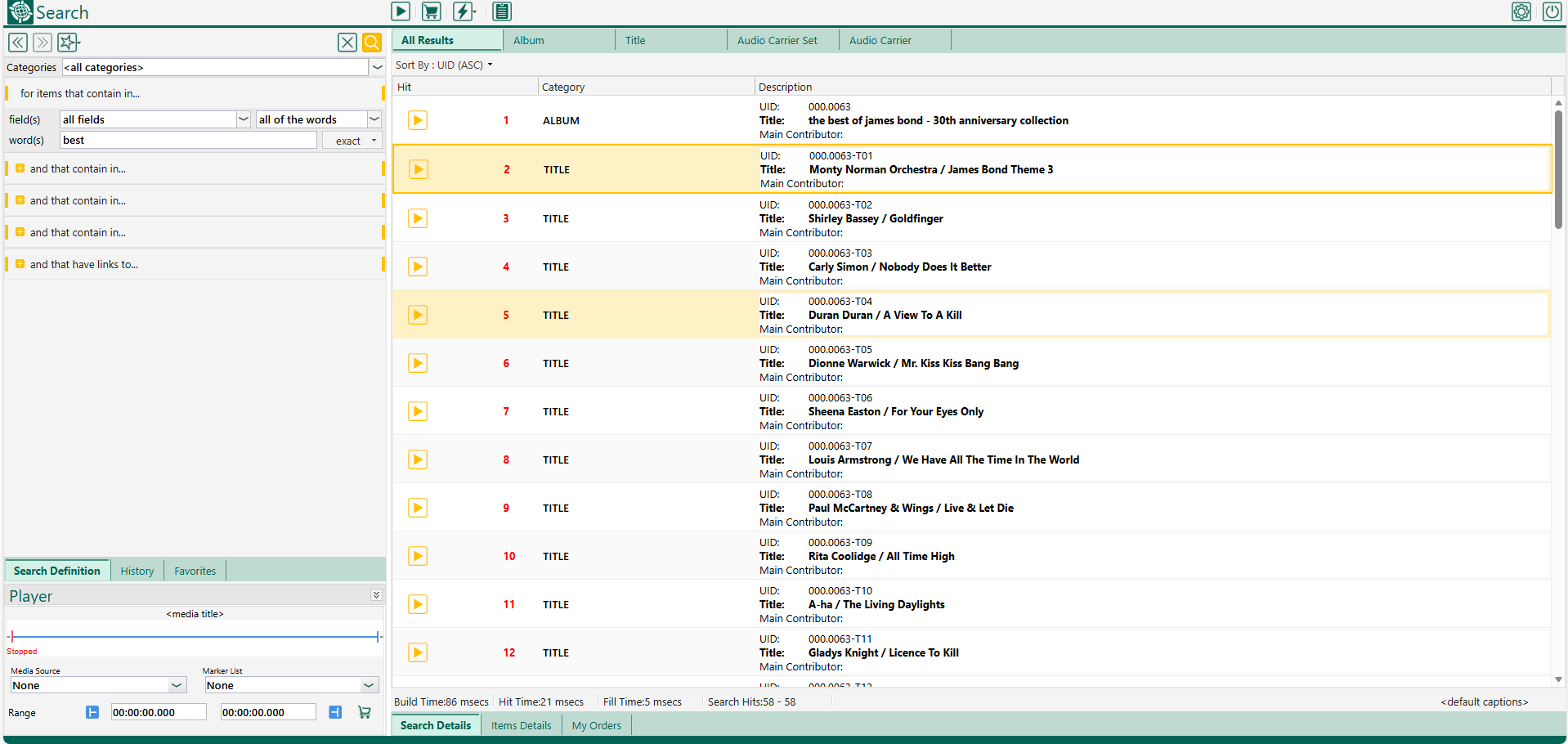1568x744 pixels.
Task: Click the top toolbar play button
Action: (x=401, y=11)
